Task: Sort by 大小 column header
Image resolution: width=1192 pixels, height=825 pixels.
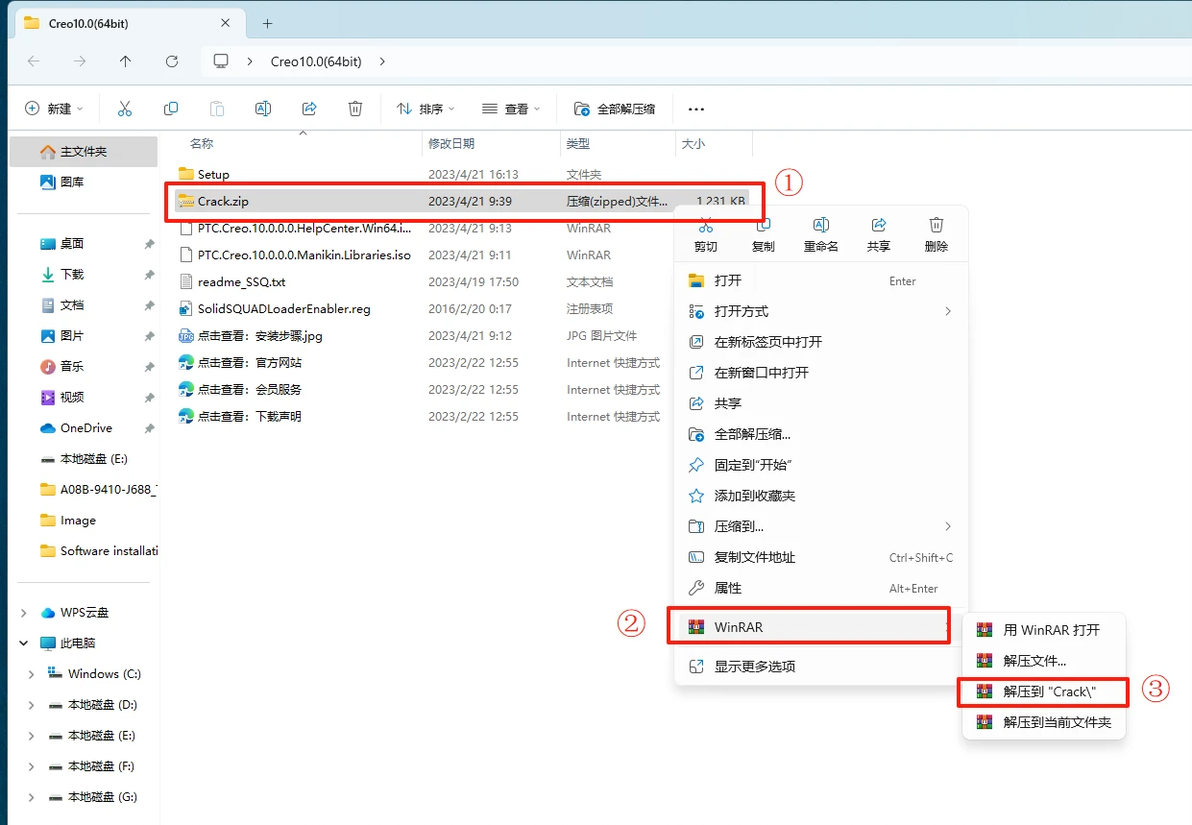Action: coord(713,143)
